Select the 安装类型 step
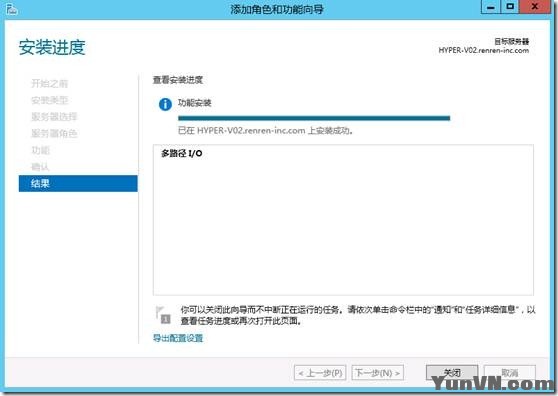This screenshot has width=558, height=396. click(x=49, y=100)
